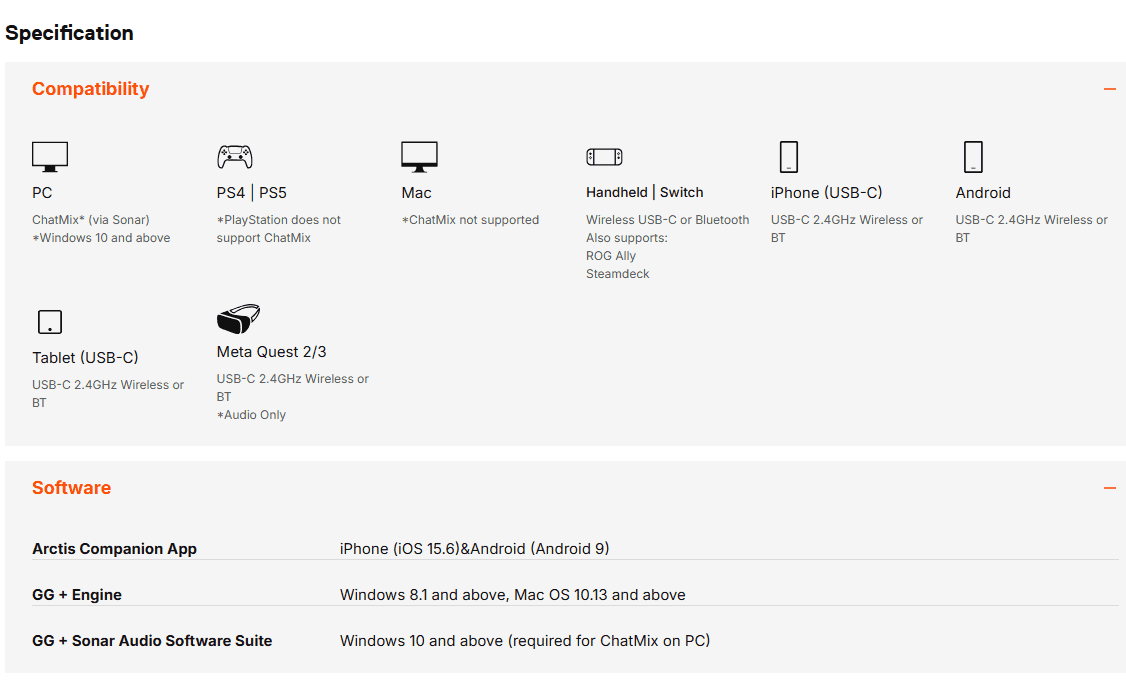Click the Compatibility section heading
Screen dimensions: 1126x683
pos(90,89)
